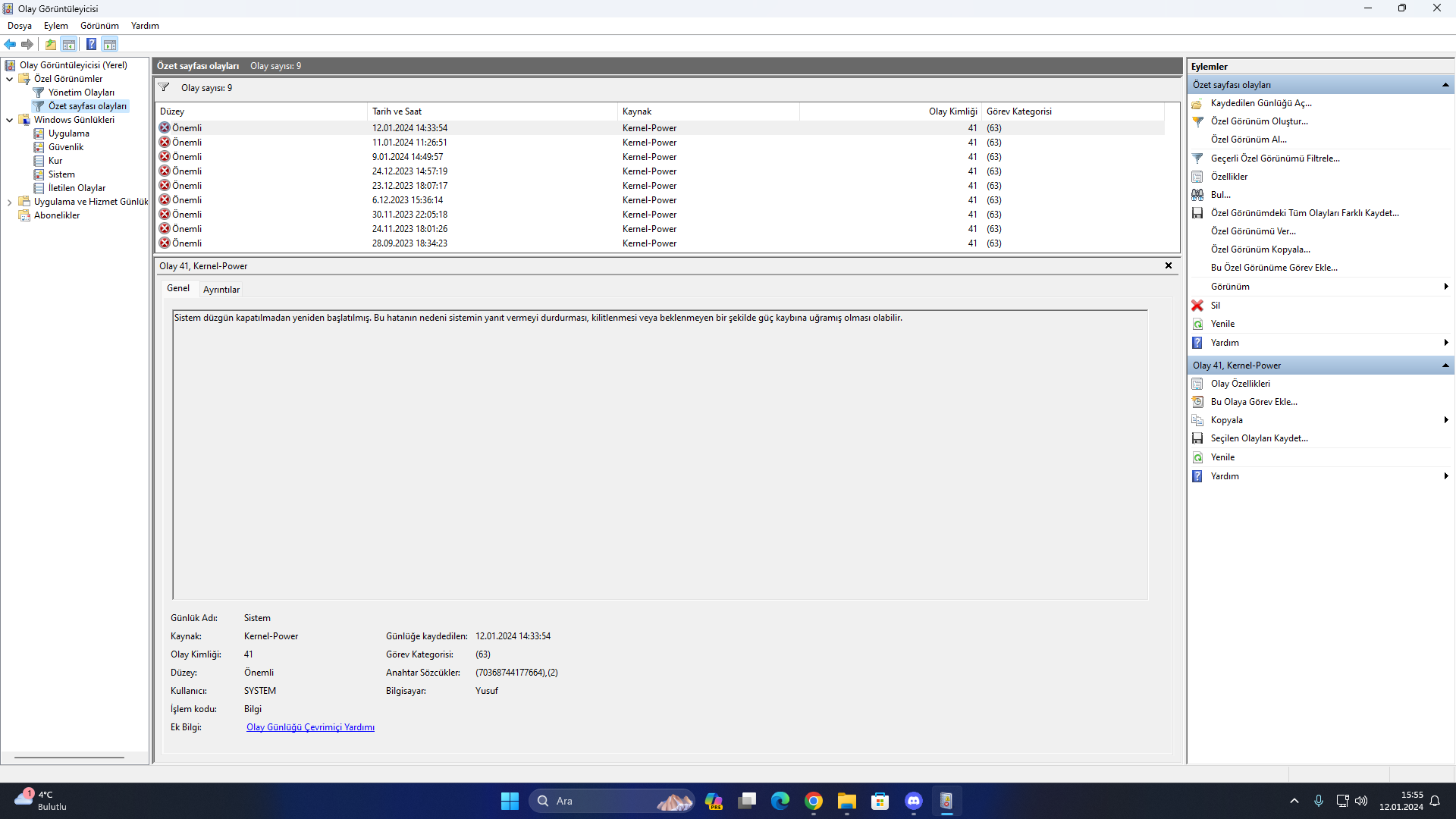Viewport: 1456px width, 819px height.
Task: Collapse the Özet sayfası olayları actions section
Action: pyautogui.click(x=1445, y=85)
